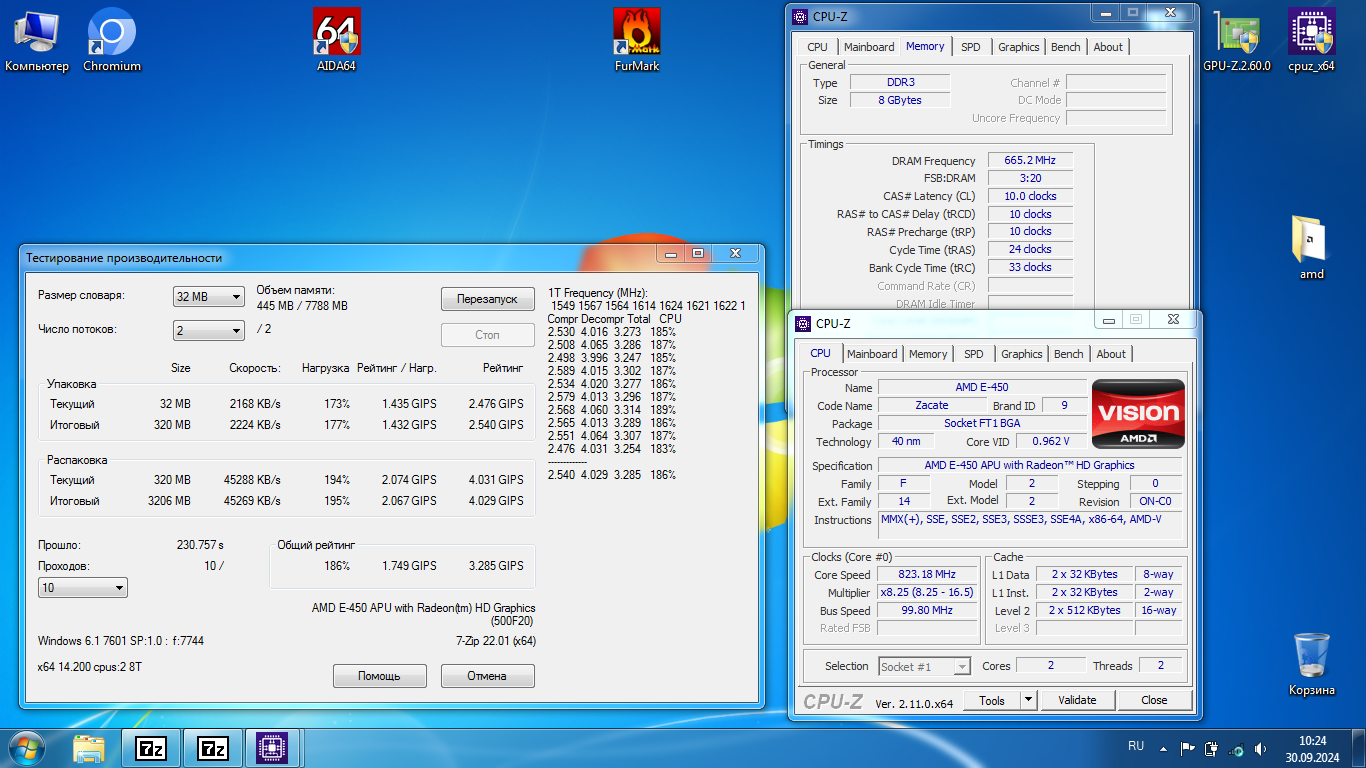Click the Name field AMD E-450

coord(982,387)
